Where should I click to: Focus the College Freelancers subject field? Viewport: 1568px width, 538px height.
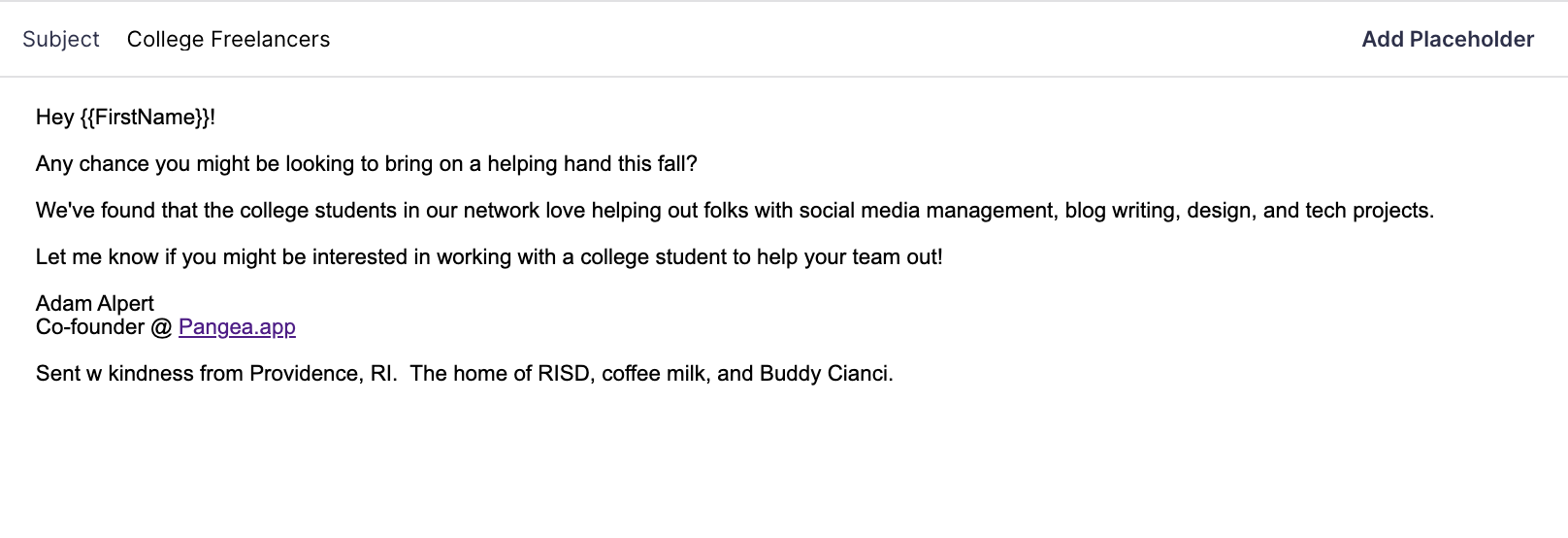(x=228, y=40)
